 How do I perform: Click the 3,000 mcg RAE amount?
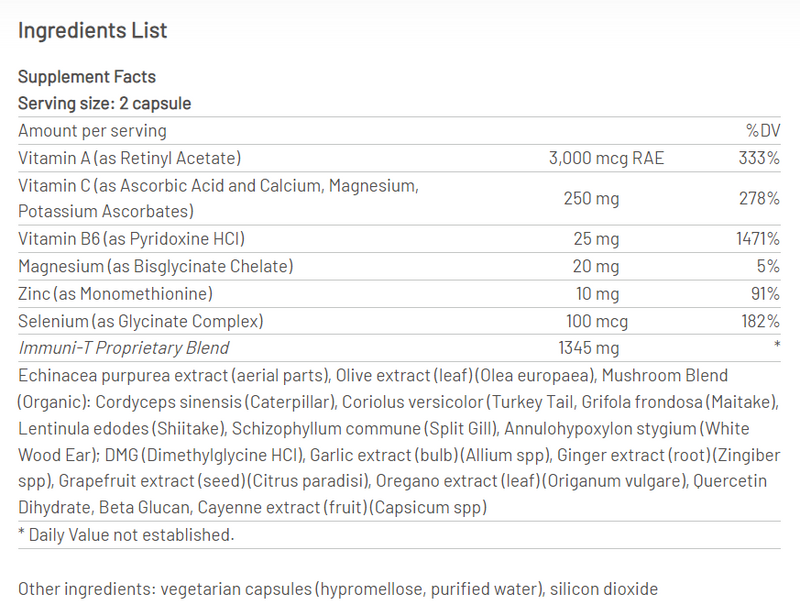tap(606, 158)
